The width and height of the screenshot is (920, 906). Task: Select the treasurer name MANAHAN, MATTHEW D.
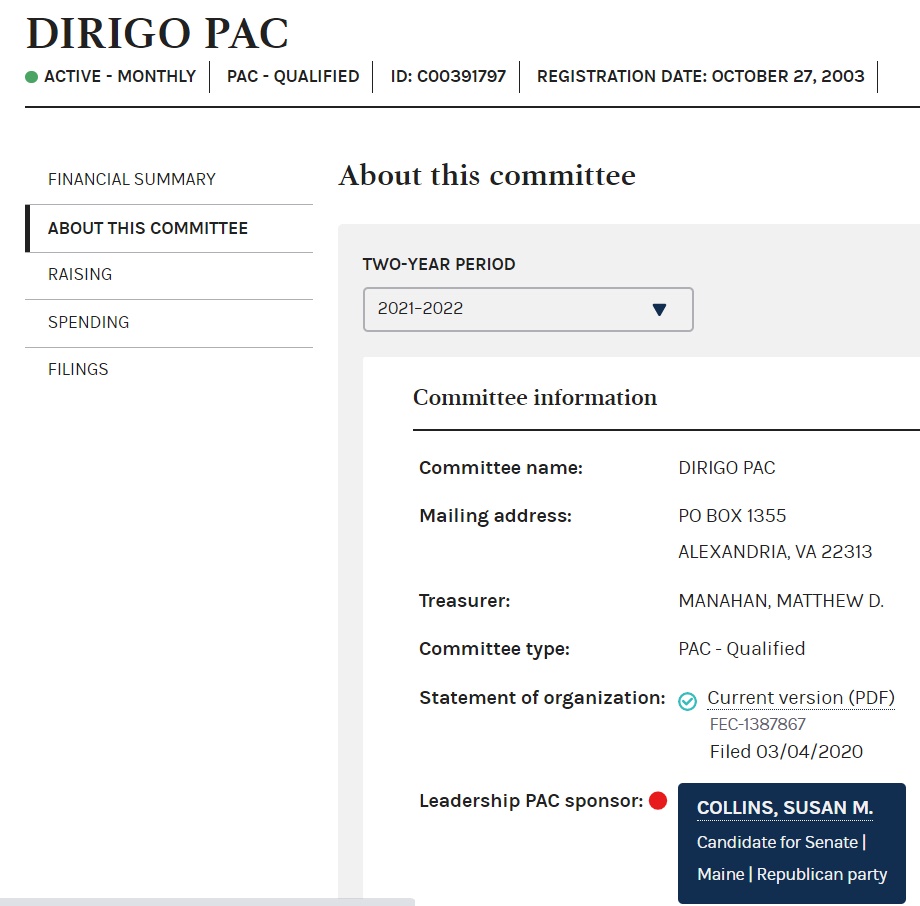tap(781, 601)
